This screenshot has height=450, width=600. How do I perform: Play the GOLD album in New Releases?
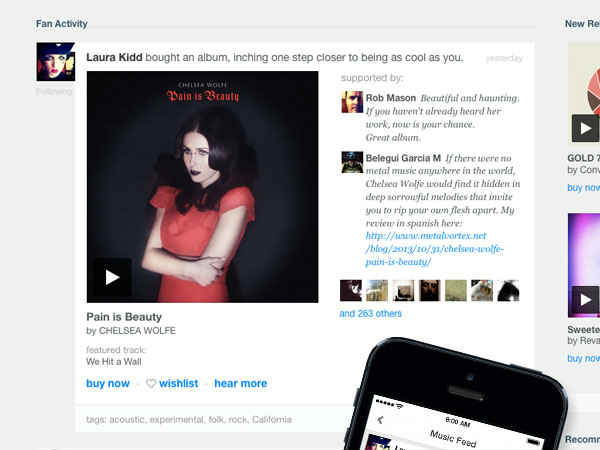[585, 128]
